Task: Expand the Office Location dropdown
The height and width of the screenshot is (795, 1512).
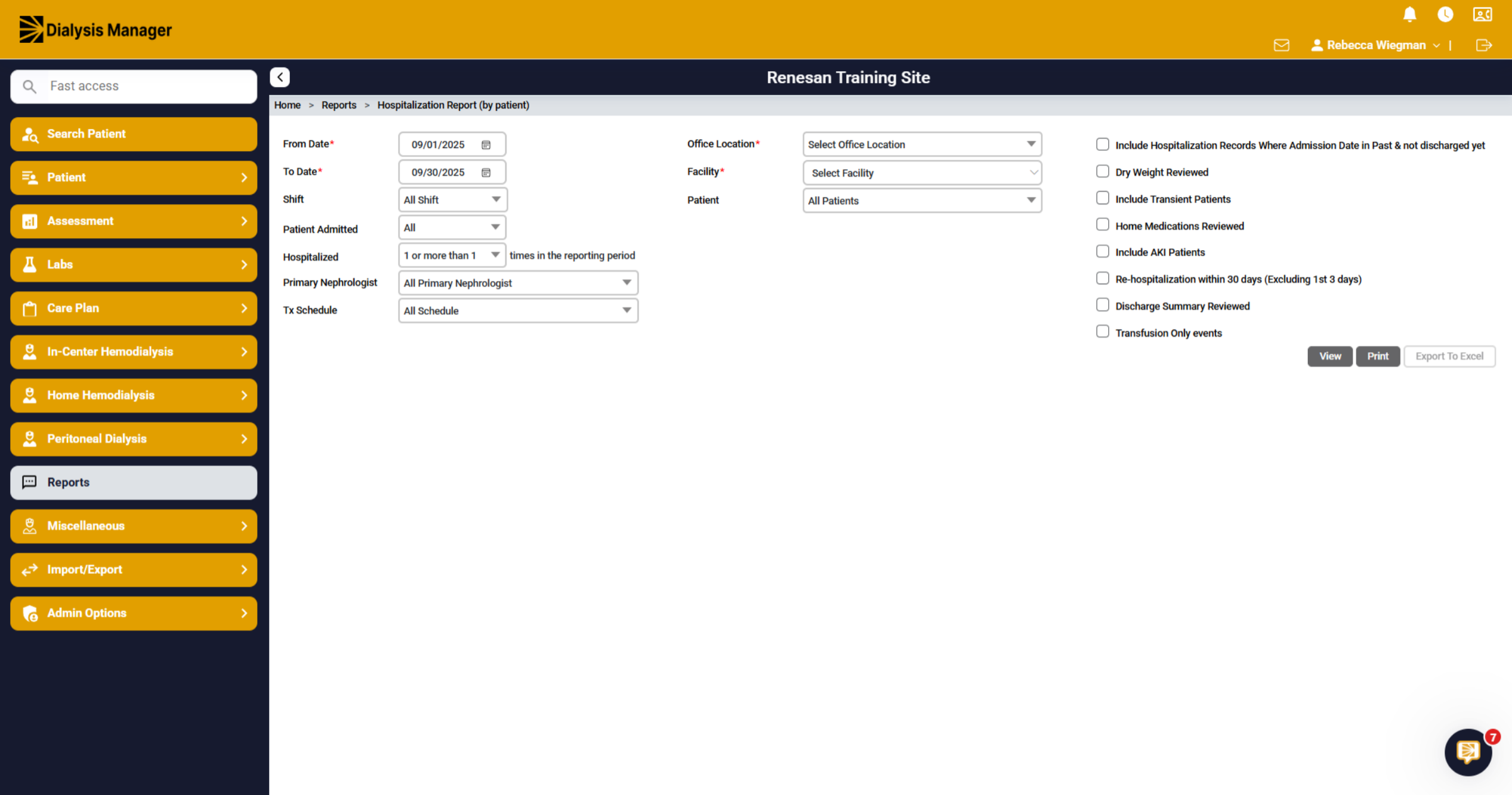Action: (922, 144)
